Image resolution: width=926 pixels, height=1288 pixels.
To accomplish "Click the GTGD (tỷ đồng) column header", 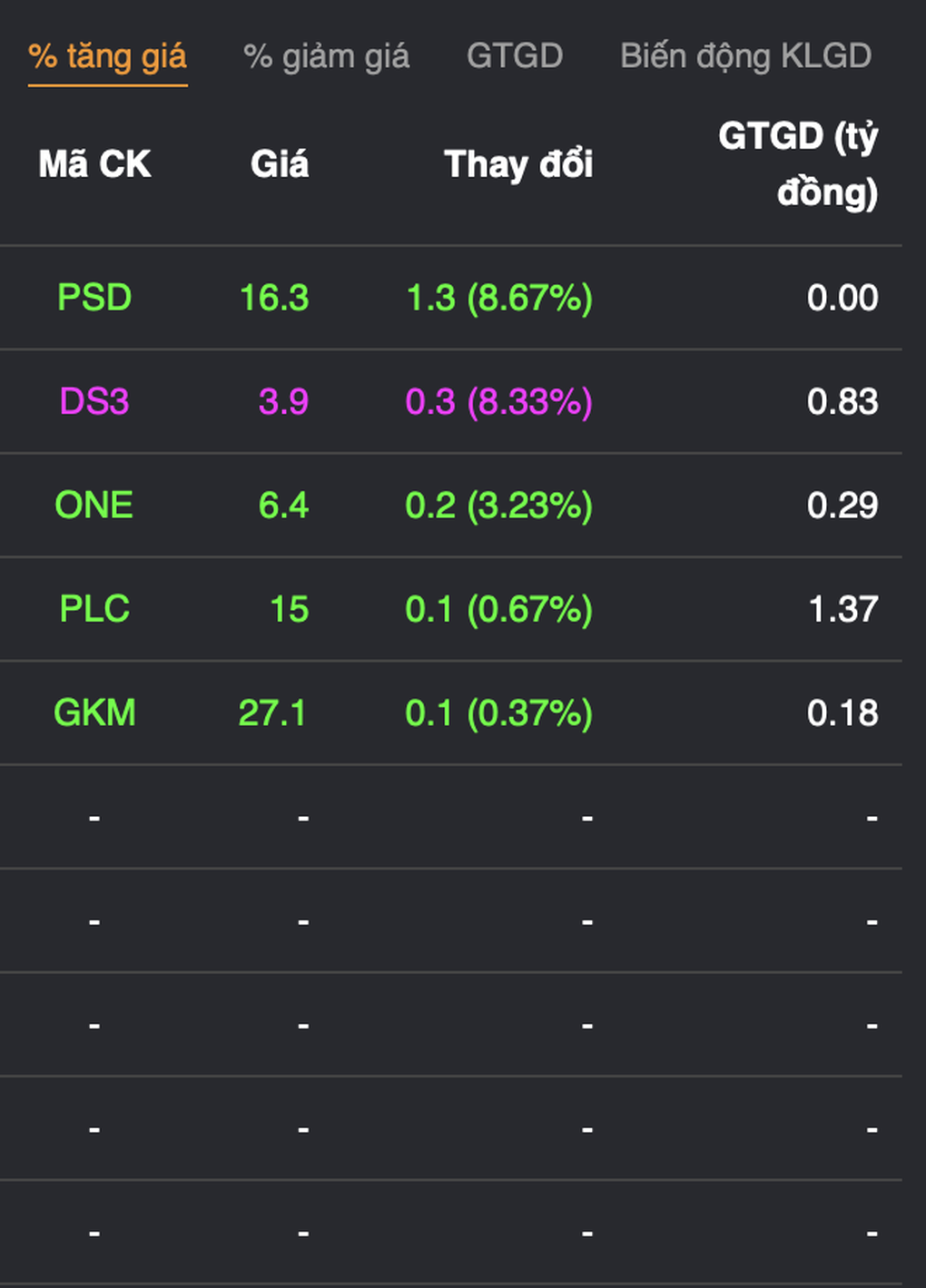I will pos(797,164).
